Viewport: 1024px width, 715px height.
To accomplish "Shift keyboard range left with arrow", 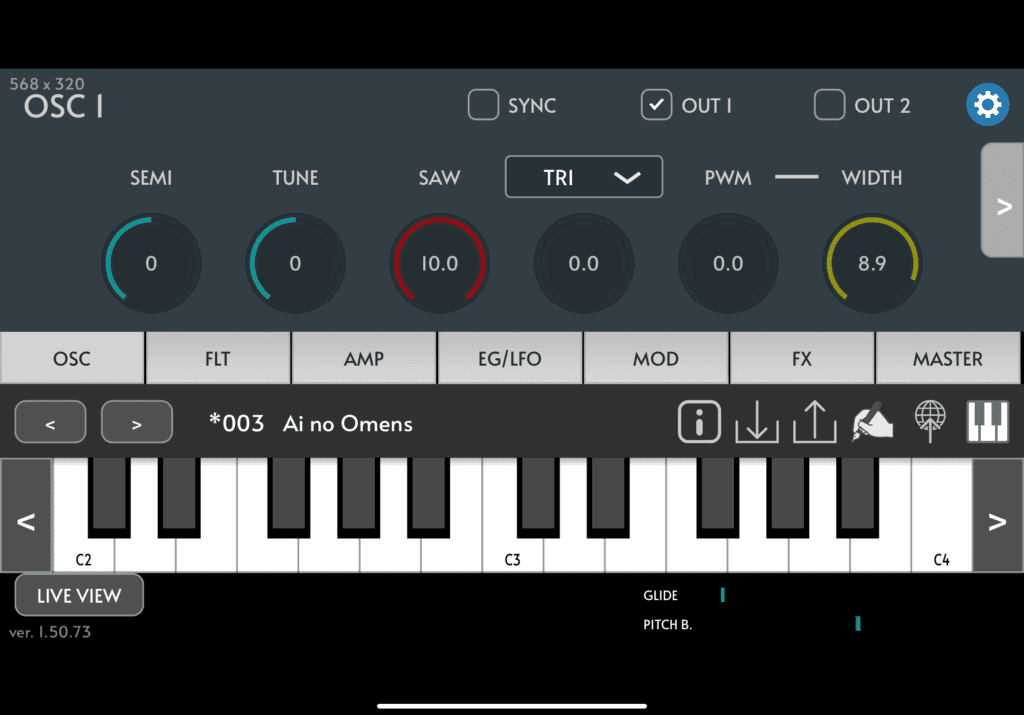I will pos(26,516).
